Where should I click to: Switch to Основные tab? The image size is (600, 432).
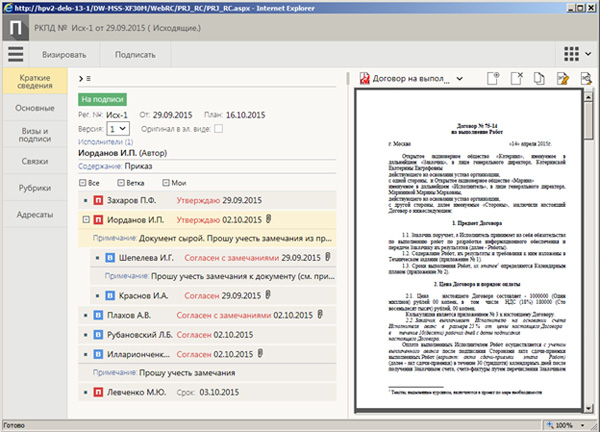coord(35,108)
